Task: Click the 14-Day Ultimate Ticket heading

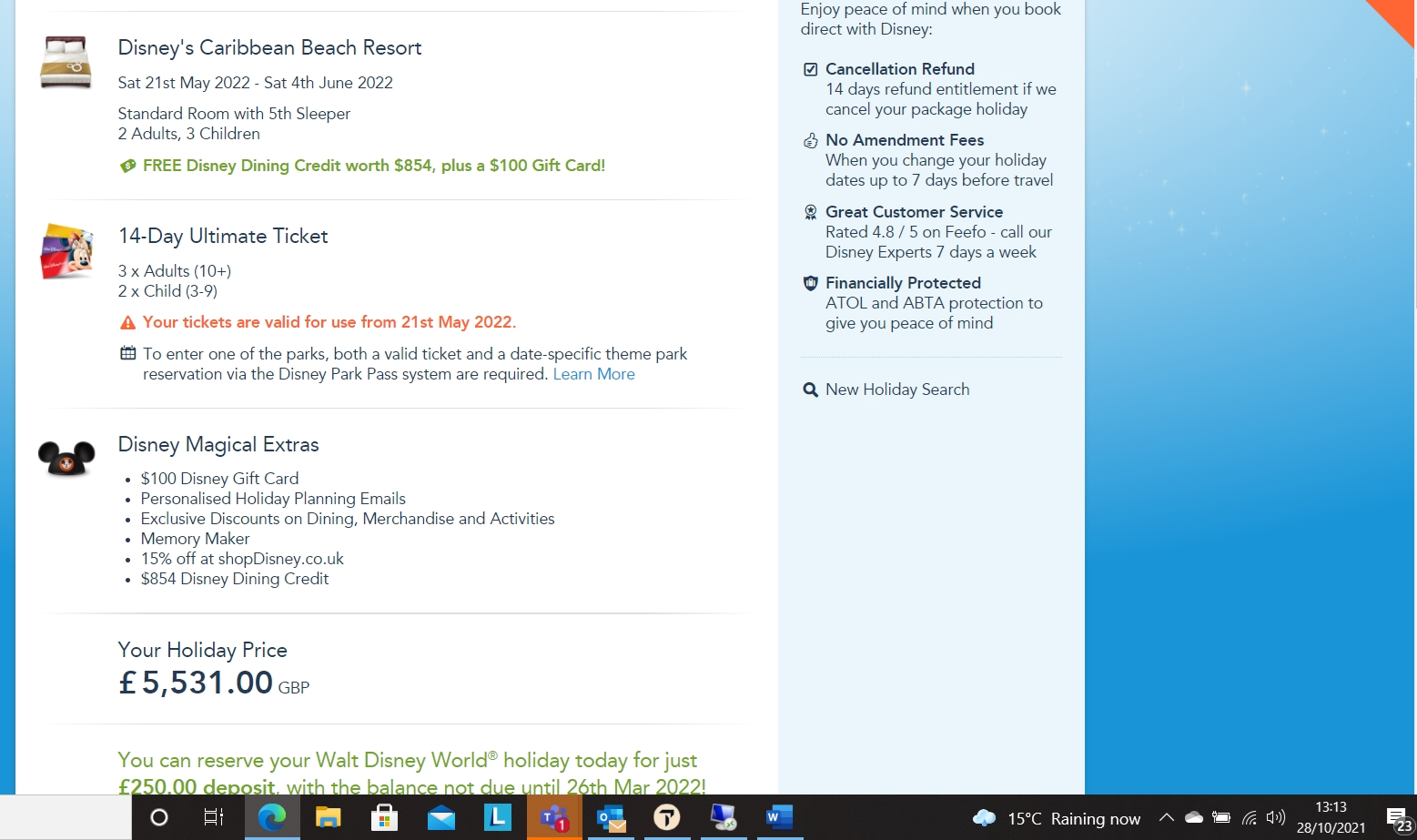Action: (223, 236)
